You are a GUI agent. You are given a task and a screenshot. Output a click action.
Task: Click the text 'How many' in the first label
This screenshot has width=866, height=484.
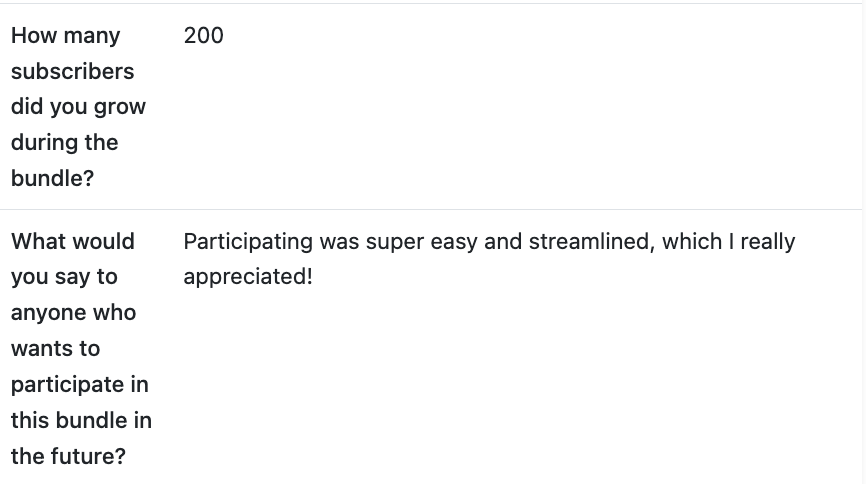(x=65, y=36)
